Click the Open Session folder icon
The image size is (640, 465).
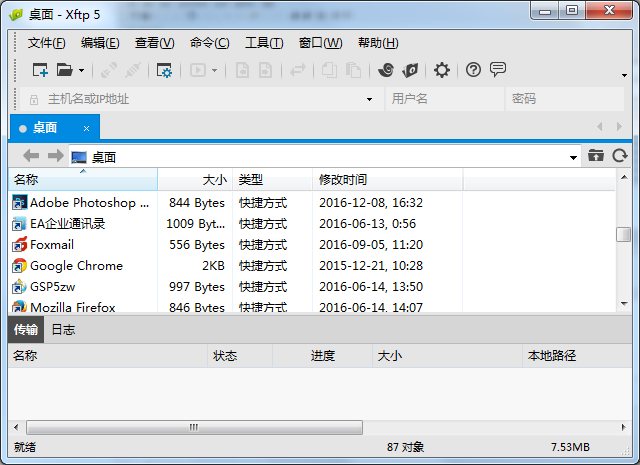[64, 70]
